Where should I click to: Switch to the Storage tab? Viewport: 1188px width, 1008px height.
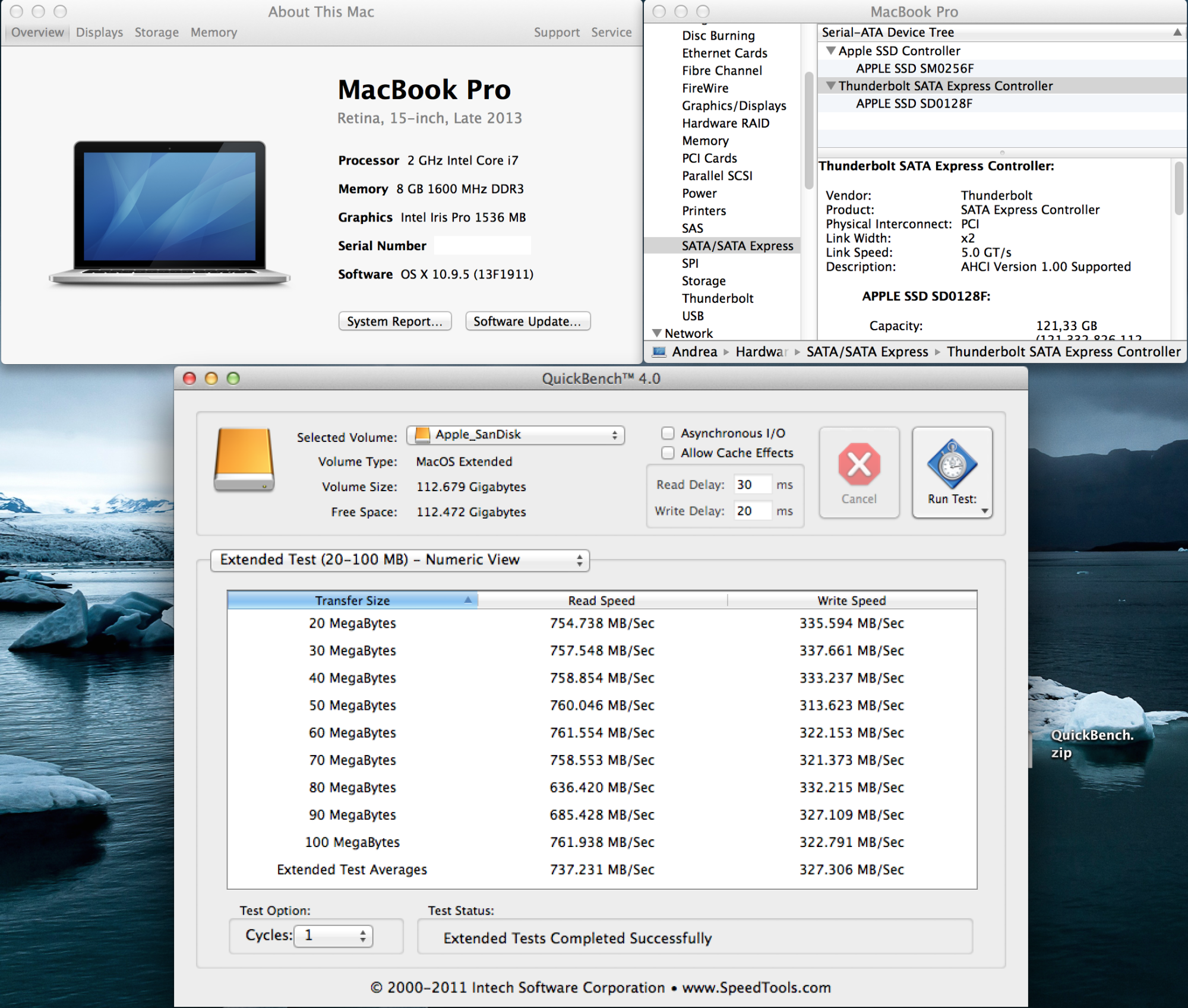[156, 32]
